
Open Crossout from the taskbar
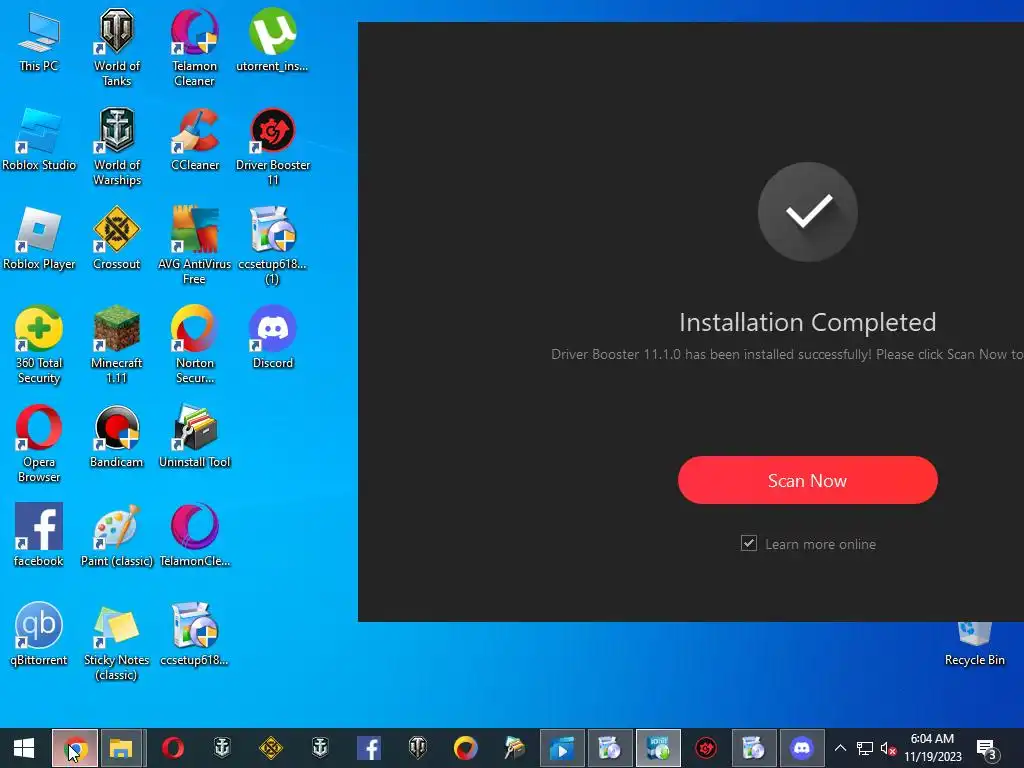(x=270, y=748)
